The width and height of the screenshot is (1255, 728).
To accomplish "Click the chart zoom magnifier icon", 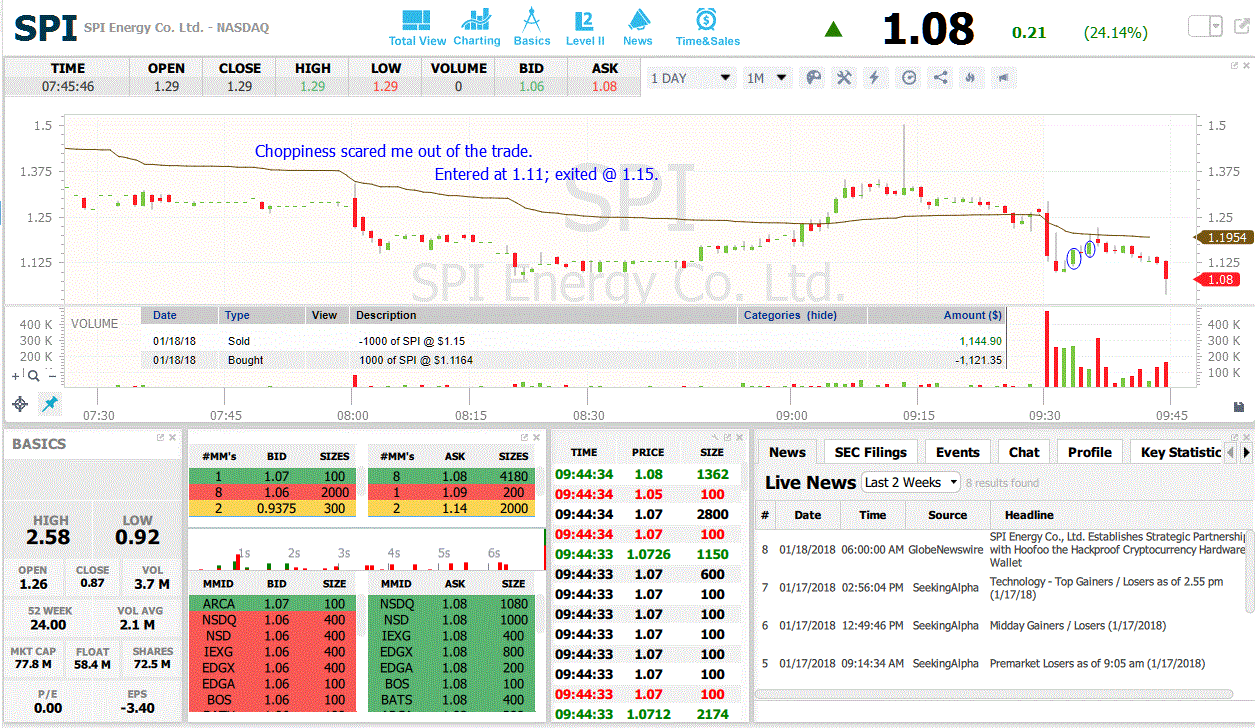I will (x=33, y=376).
